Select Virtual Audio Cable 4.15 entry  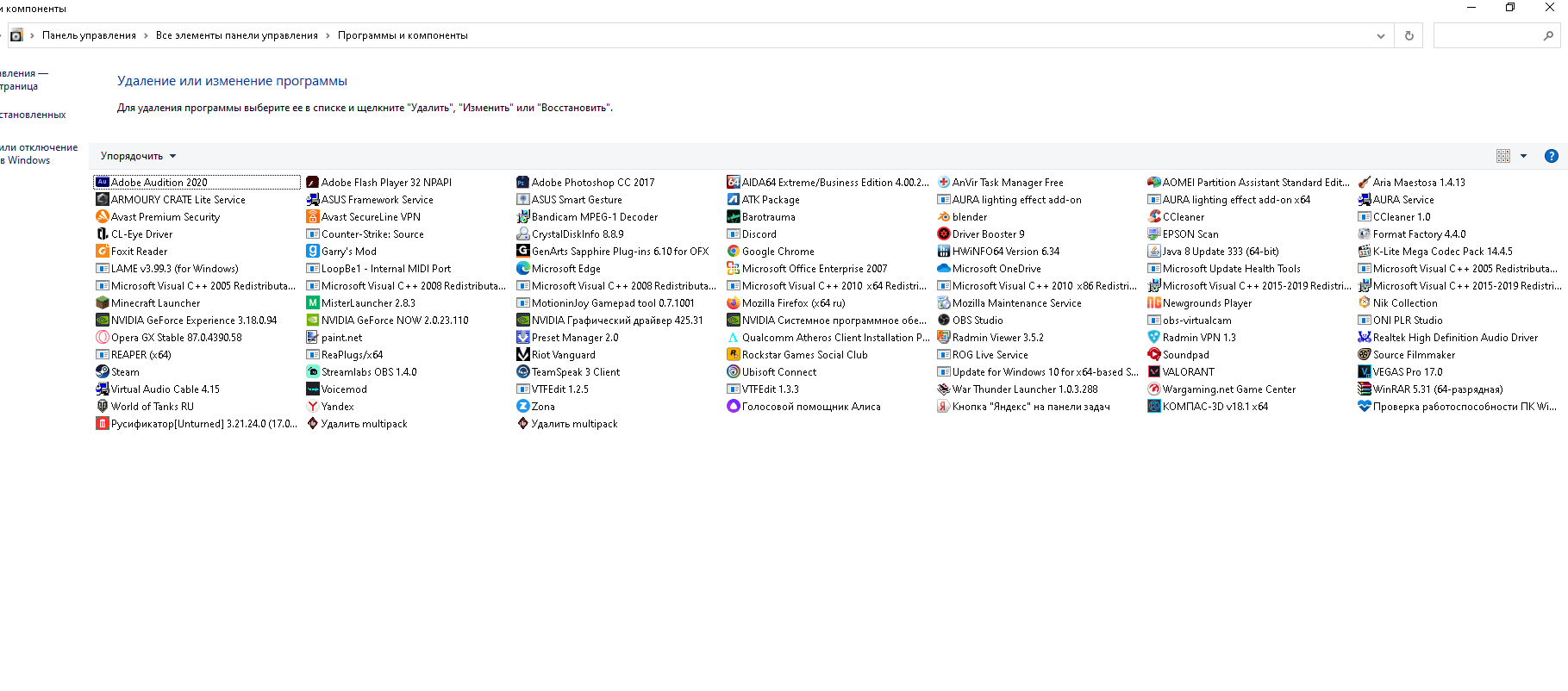(x=158, y=389)
